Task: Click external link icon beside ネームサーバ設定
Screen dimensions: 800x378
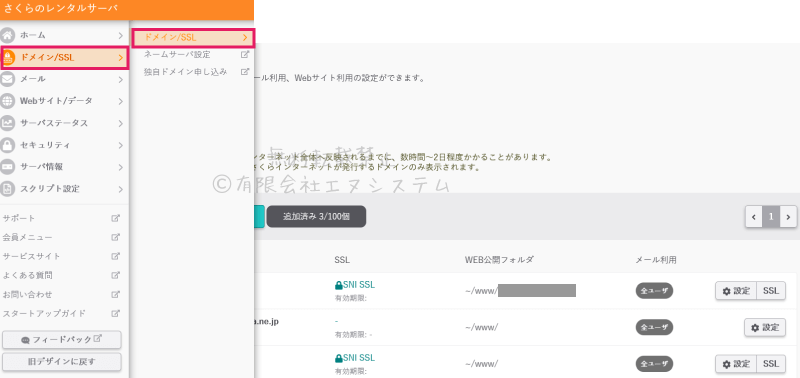Action: click(x=245, y=54)
